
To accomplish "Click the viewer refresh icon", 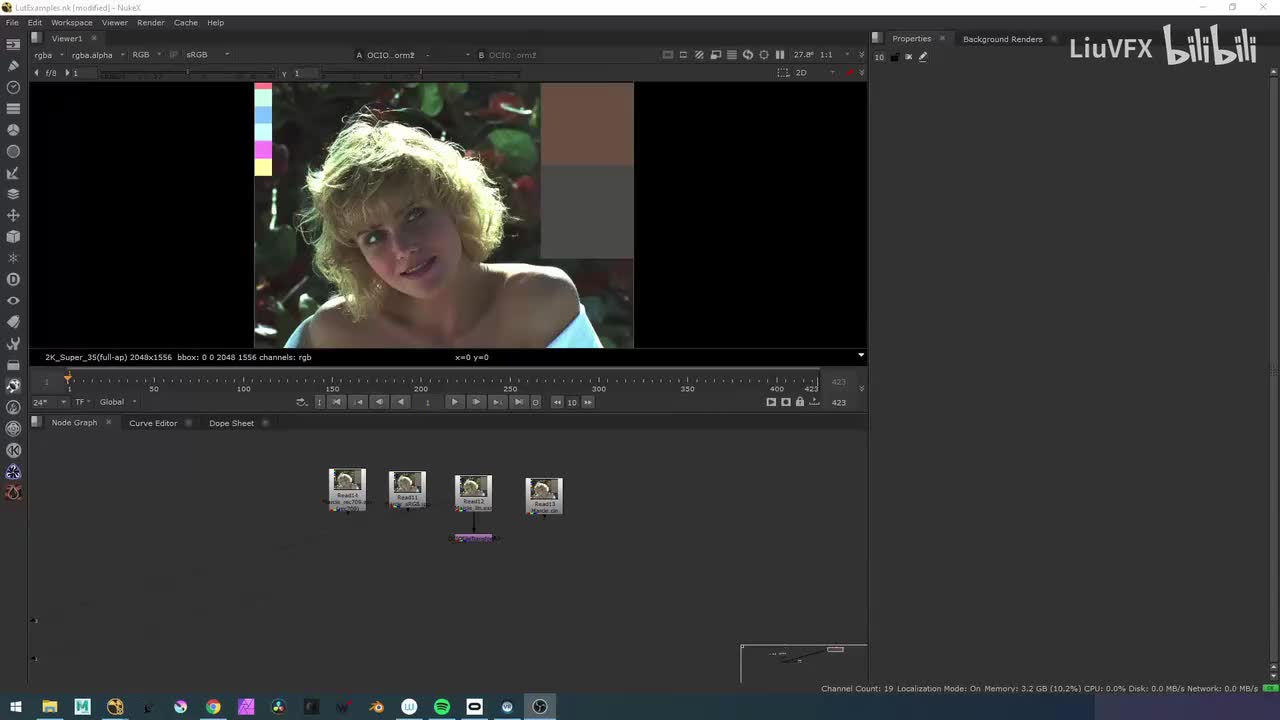I will [748, 55].
